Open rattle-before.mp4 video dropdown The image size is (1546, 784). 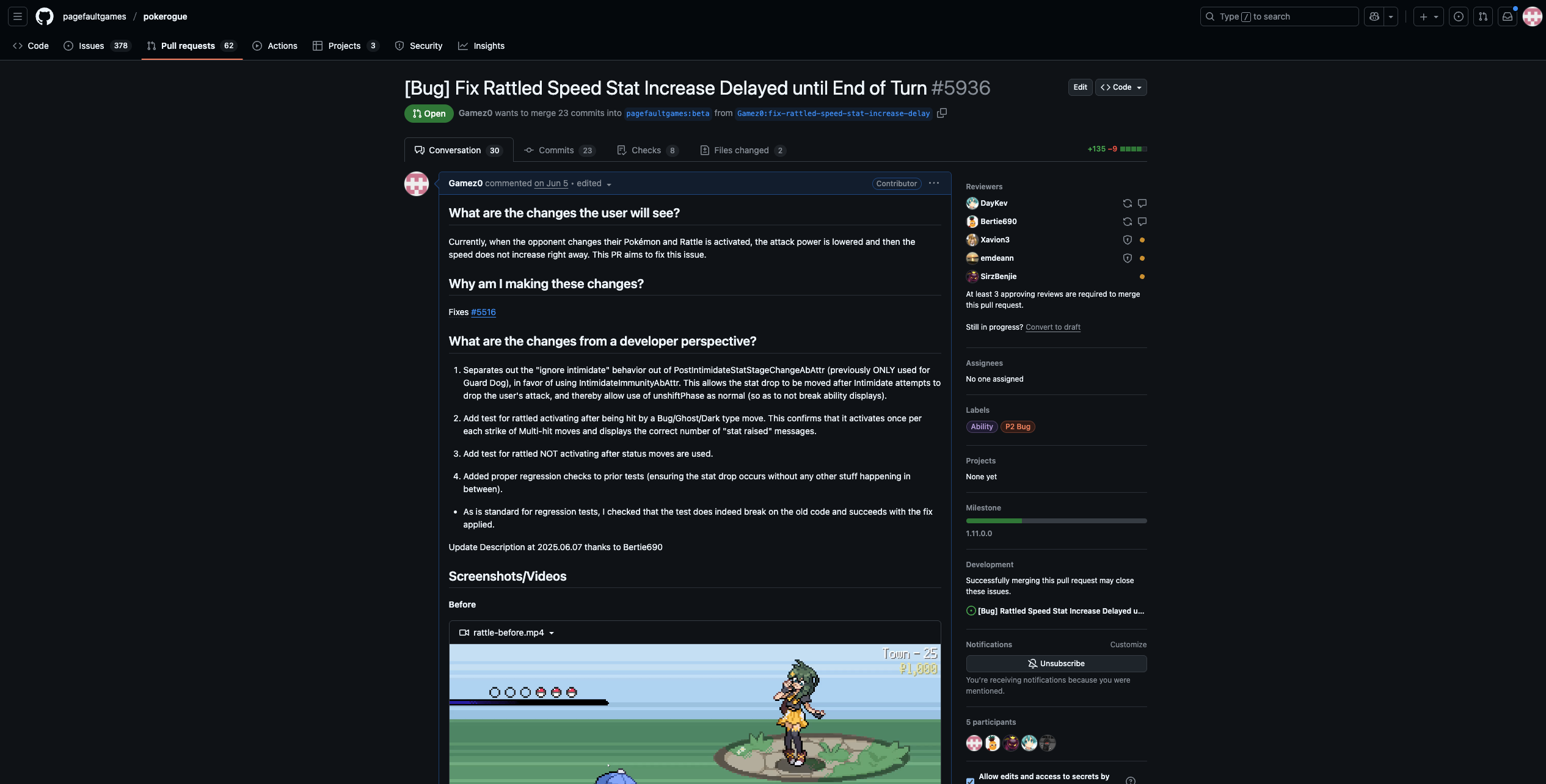[x=506, y=633]
